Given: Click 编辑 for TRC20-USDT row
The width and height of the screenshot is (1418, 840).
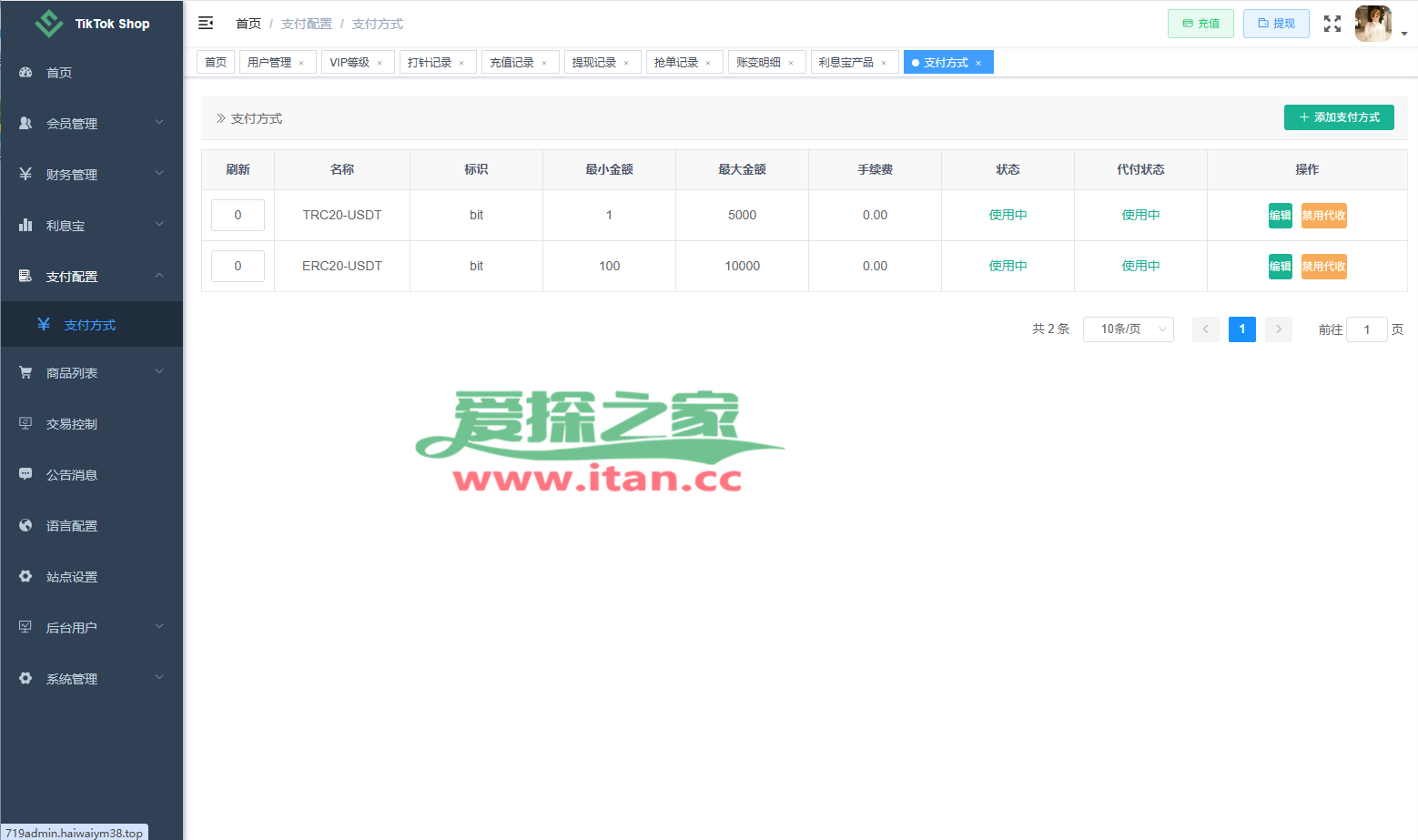Looking at the screenshot, I should coord(1281,216).
